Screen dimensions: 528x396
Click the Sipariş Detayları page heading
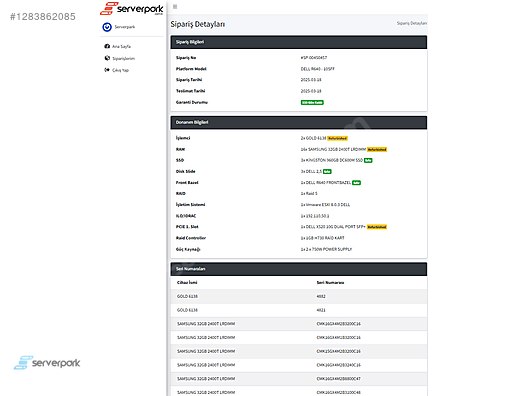click(x=198, y=24)
